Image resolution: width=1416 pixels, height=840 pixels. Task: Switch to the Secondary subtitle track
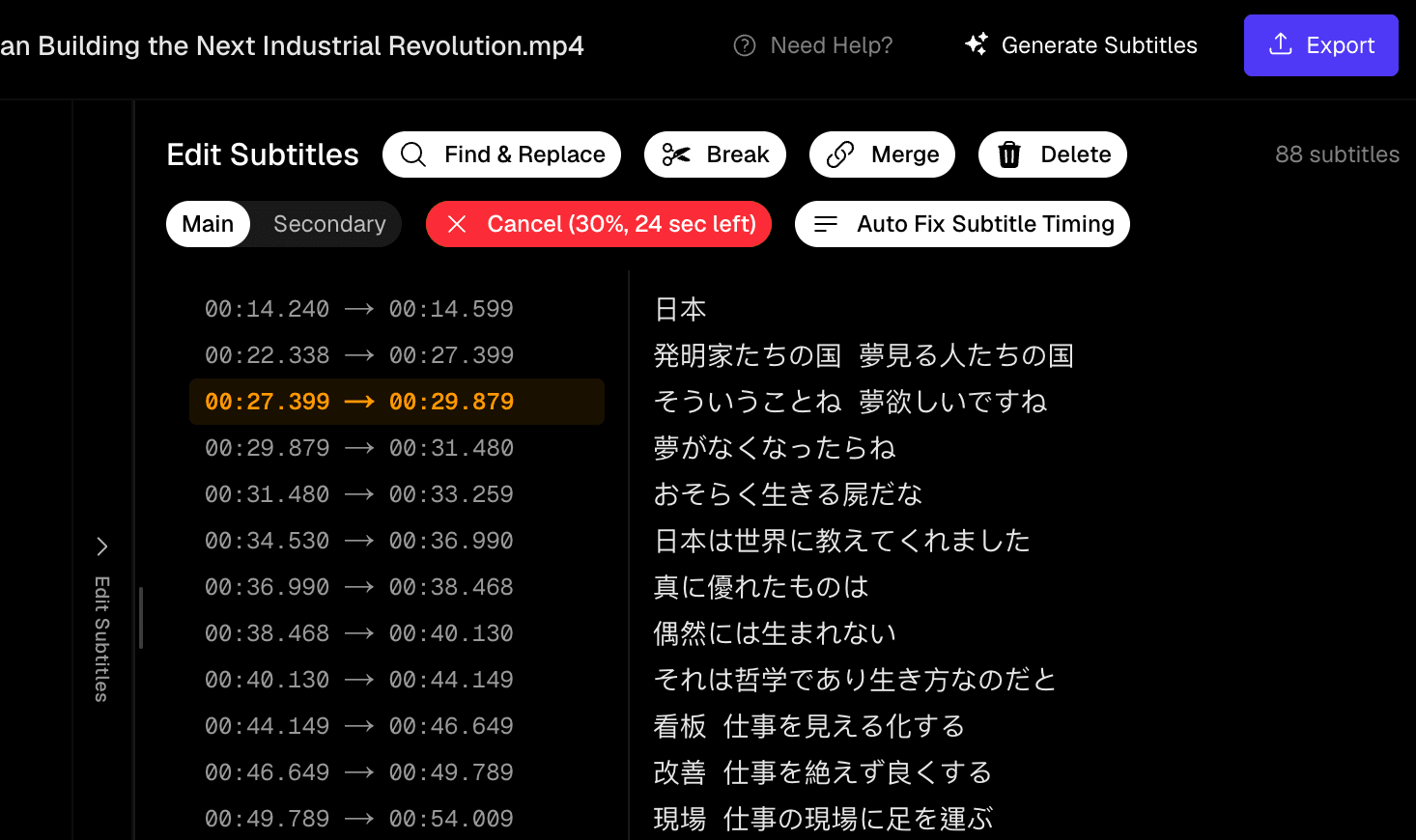[x=329, y=224]
